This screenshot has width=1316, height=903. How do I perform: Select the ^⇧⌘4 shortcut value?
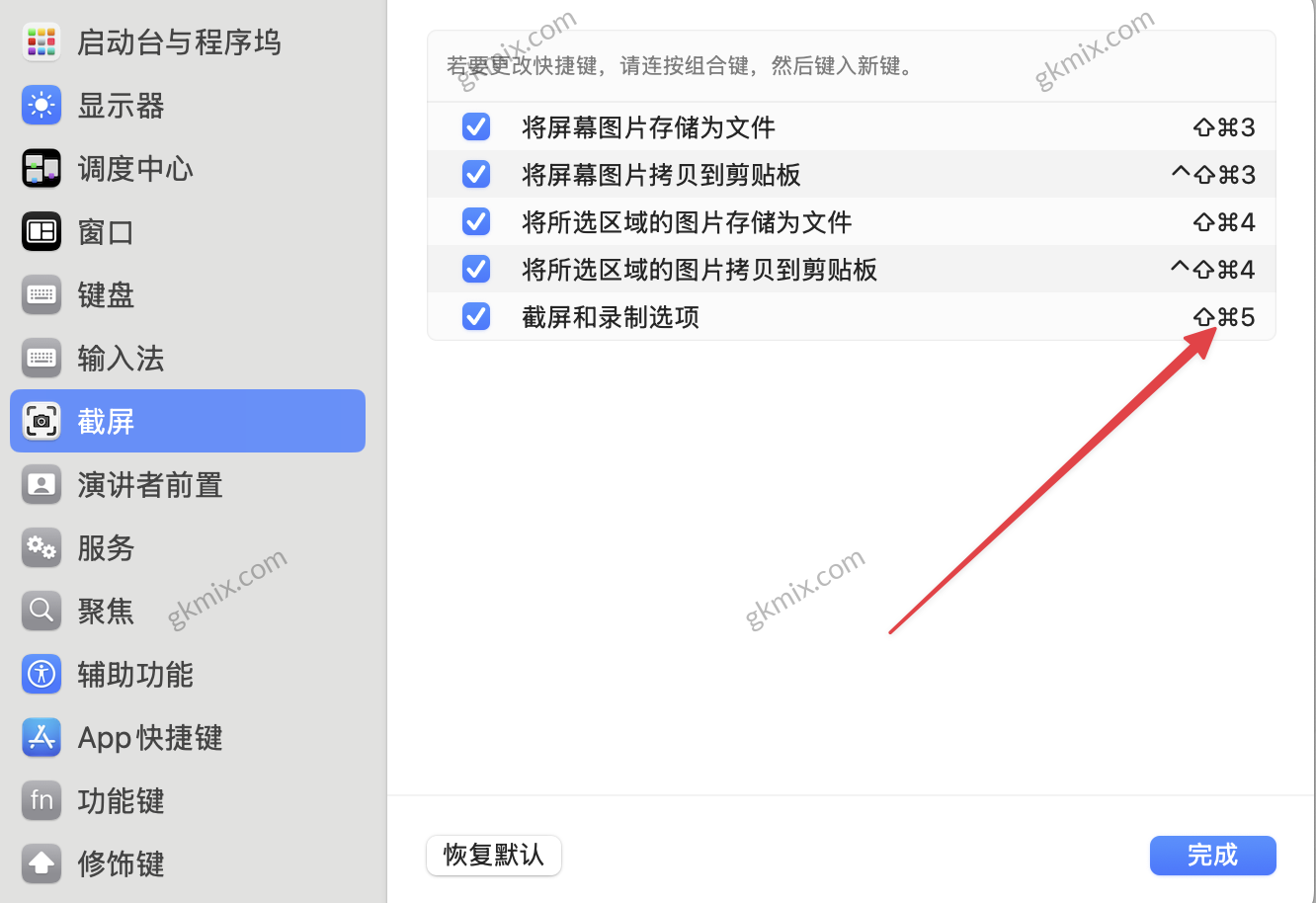1213,270
